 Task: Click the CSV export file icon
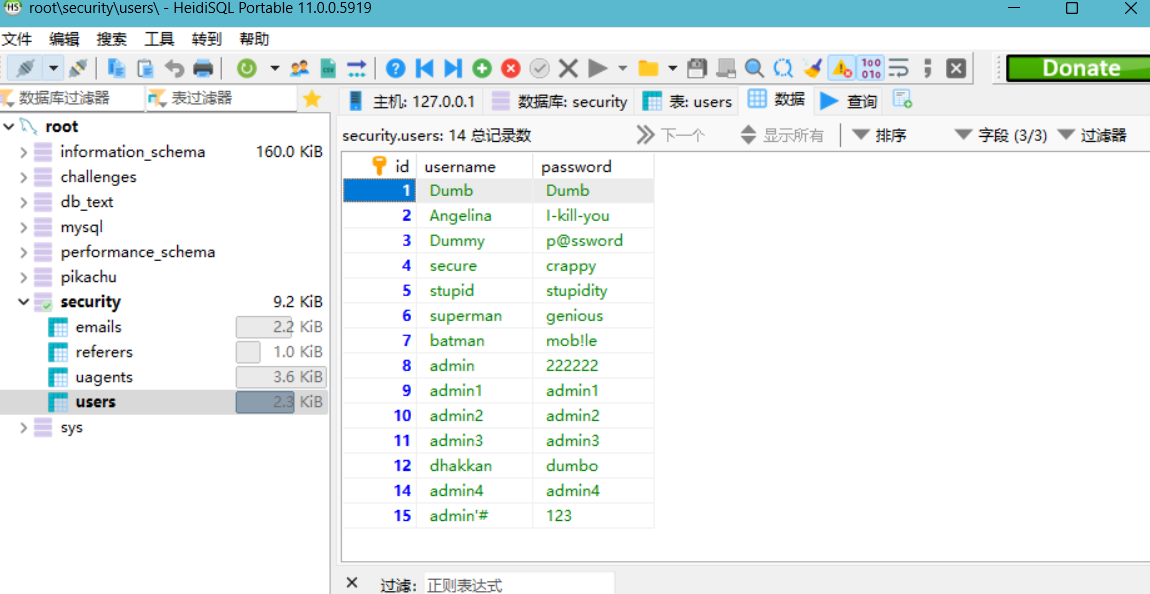tap(329, 69)
